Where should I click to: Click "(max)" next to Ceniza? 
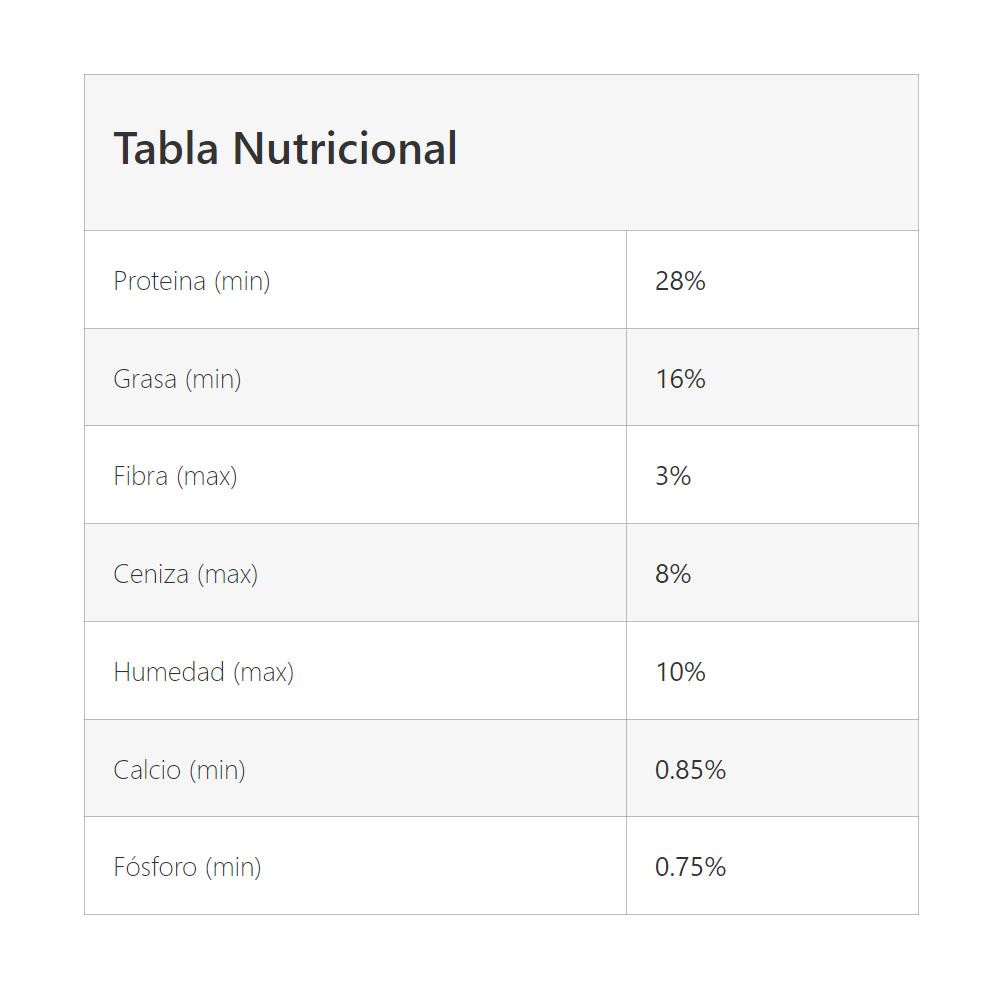coord(227,574)
